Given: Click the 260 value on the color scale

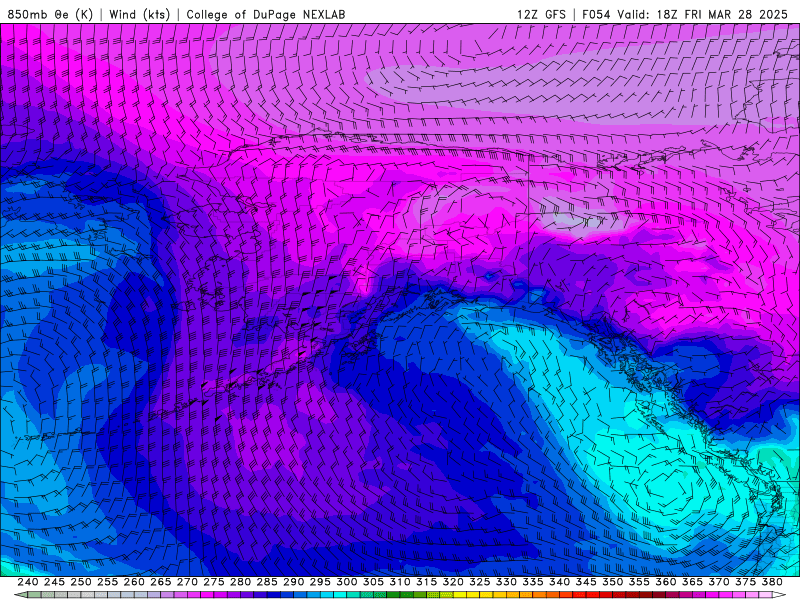Looking at the screenshot, I should (134, 582).
